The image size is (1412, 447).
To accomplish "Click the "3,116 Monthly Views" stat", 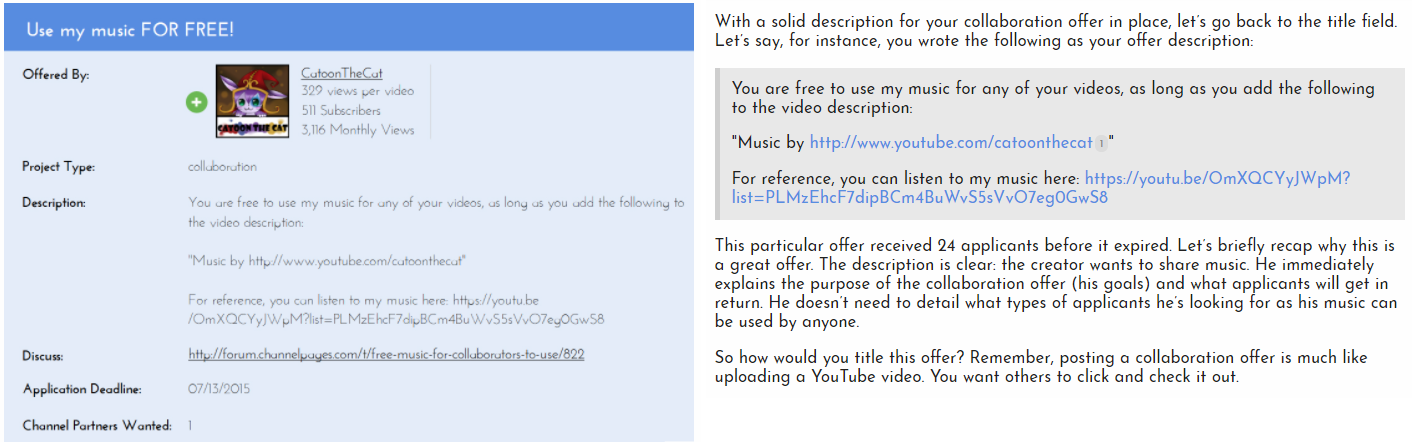I will [x=357, y=130].
